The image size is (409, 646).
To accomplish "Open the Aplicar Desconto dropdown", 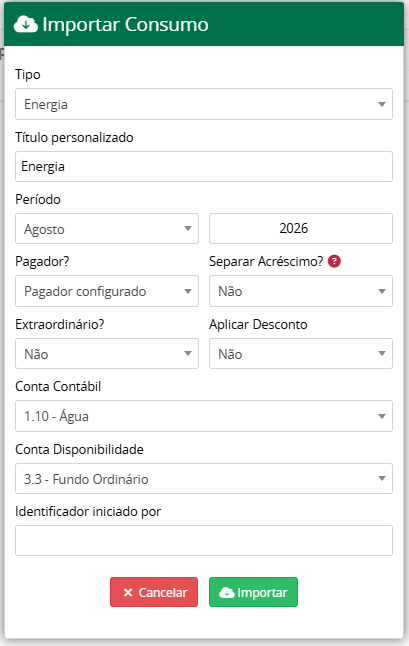I will pyautogui.click(x=301, y=353).
